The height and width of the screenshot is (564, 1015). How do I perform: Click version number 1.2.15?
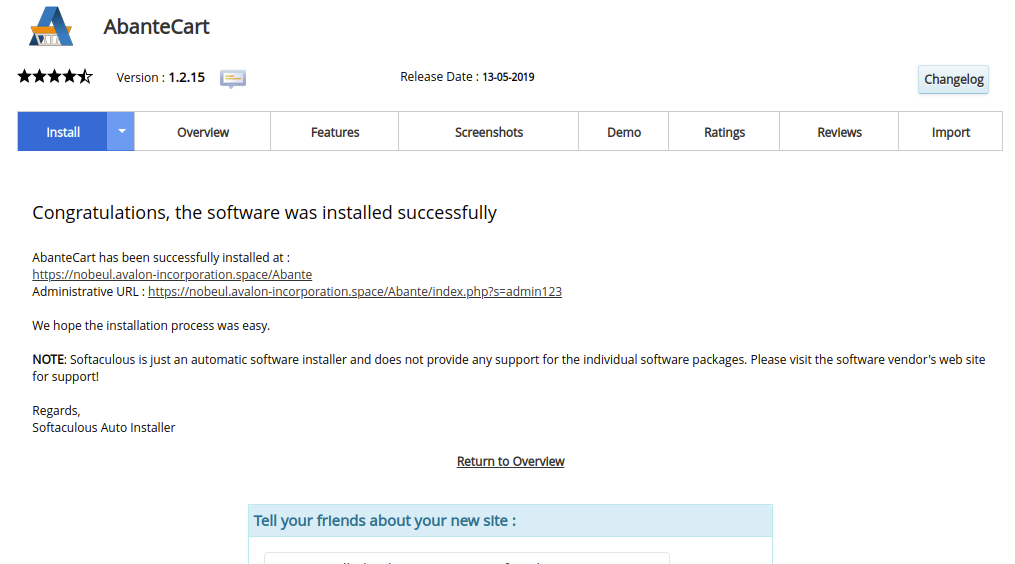tap(186, 77)
